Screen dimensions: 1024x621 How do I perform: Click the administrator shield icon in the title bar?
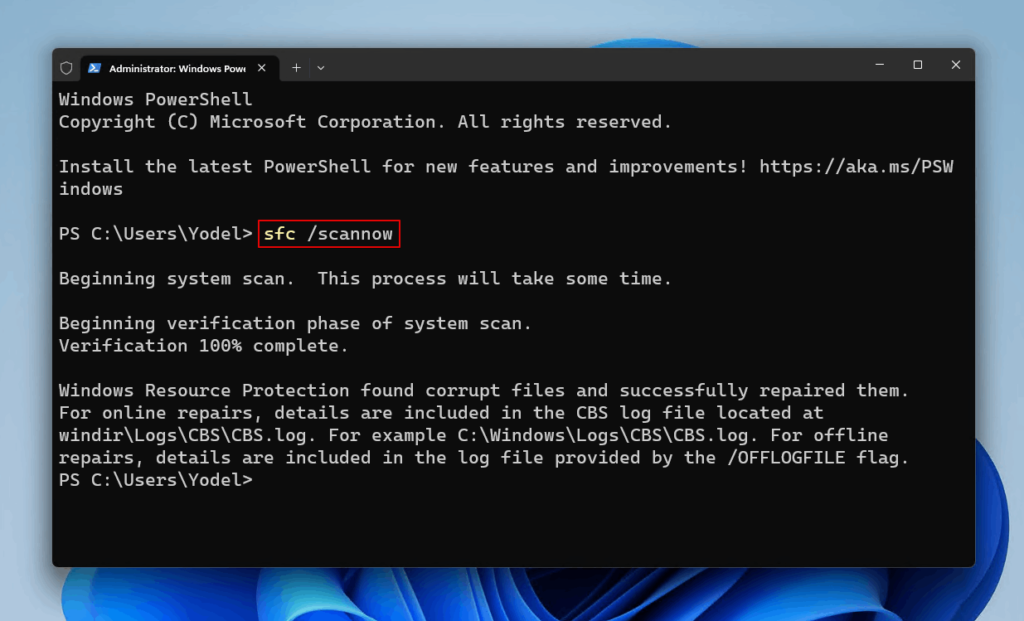[66, 66]
